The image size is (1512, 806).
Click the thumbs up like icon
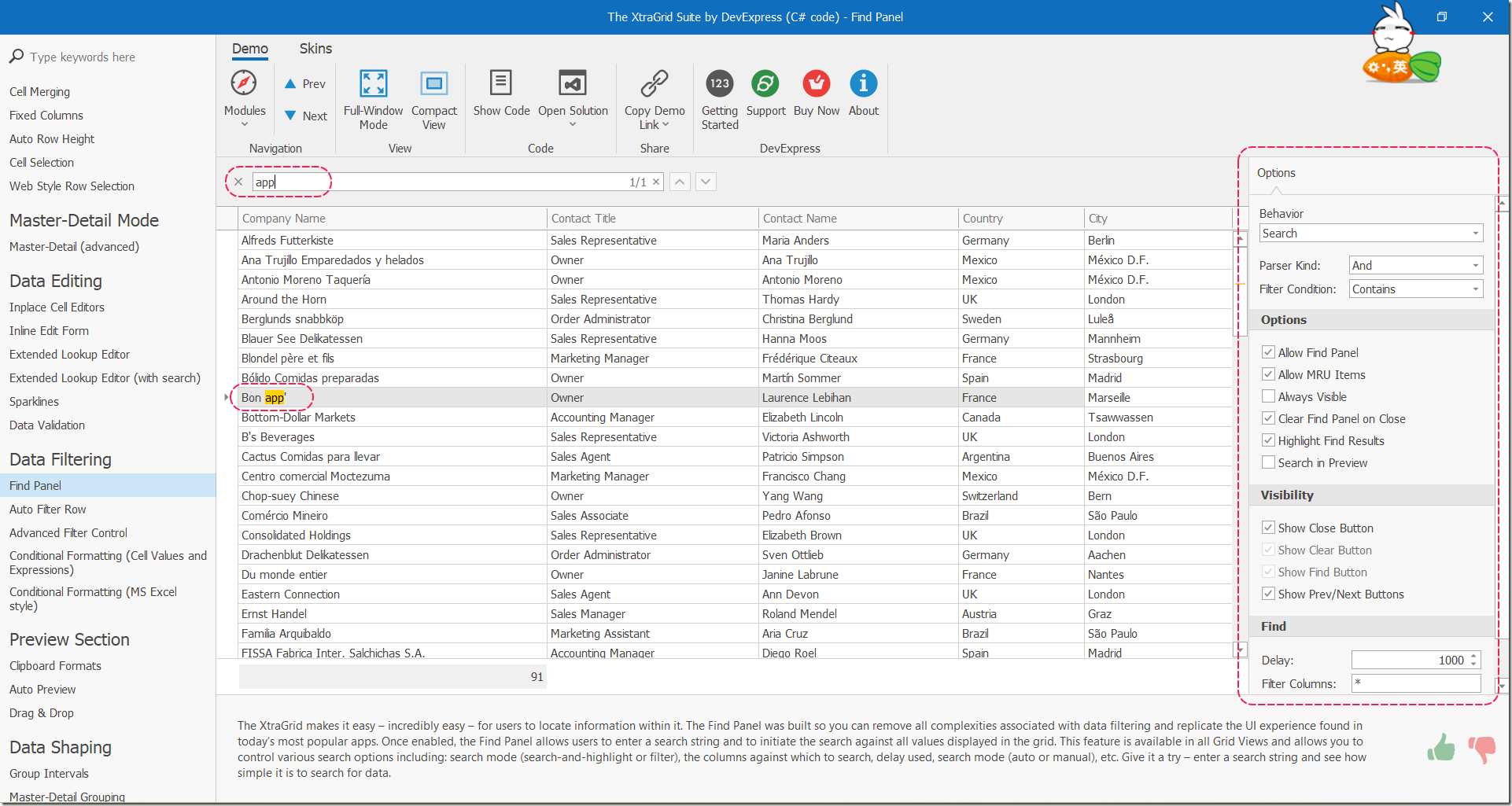point(1441,748)
